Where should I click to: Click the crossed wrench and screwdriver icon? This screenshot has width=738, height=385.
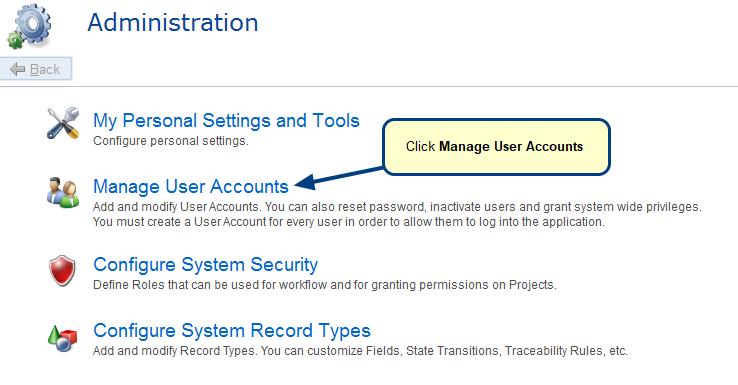point(63,123)
